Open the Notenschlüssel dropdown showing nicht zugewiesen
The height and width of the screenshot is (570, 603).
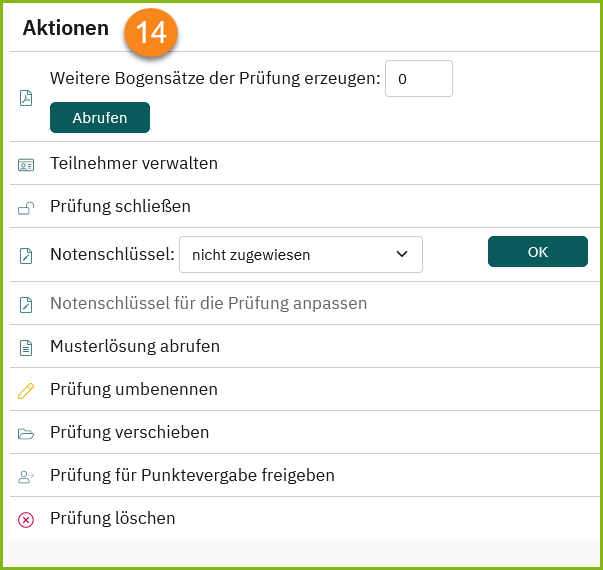(301, 255)
